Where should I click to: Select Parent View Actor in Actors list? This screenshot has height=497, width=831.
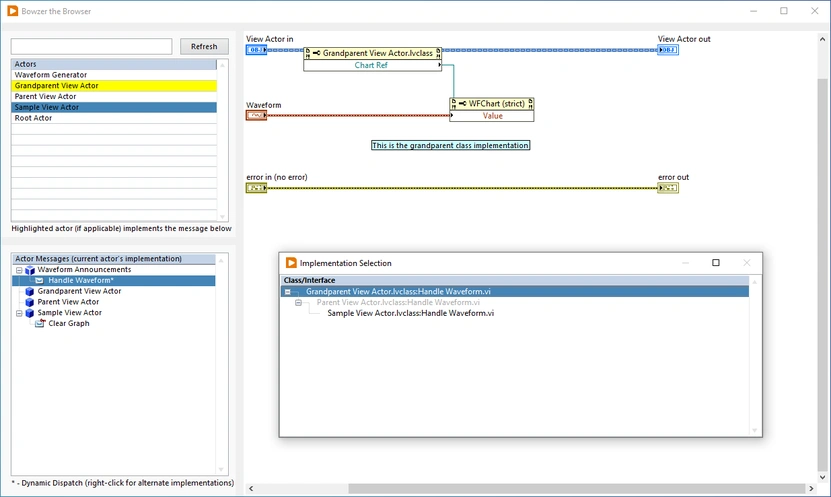coord(114,96)
